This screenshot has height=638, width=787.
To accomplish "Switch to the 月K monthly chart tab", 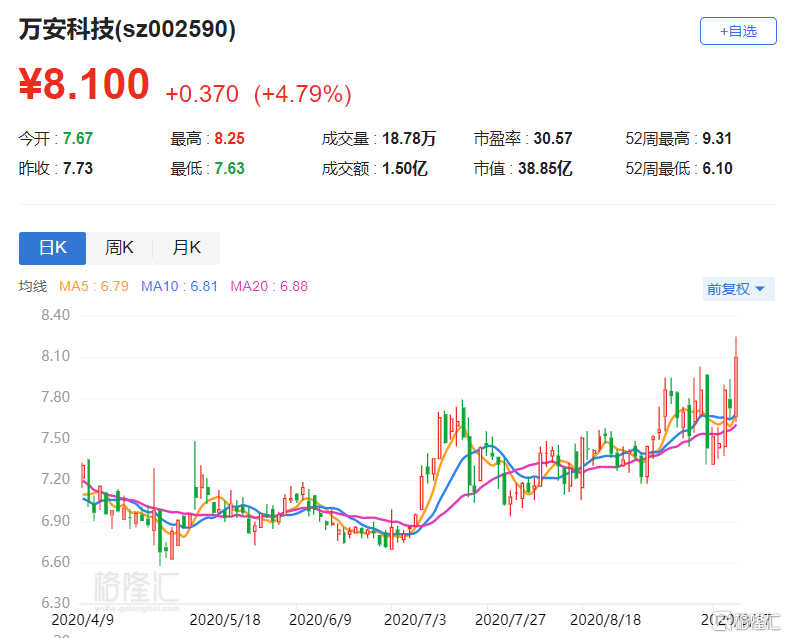I will point(186,248).
